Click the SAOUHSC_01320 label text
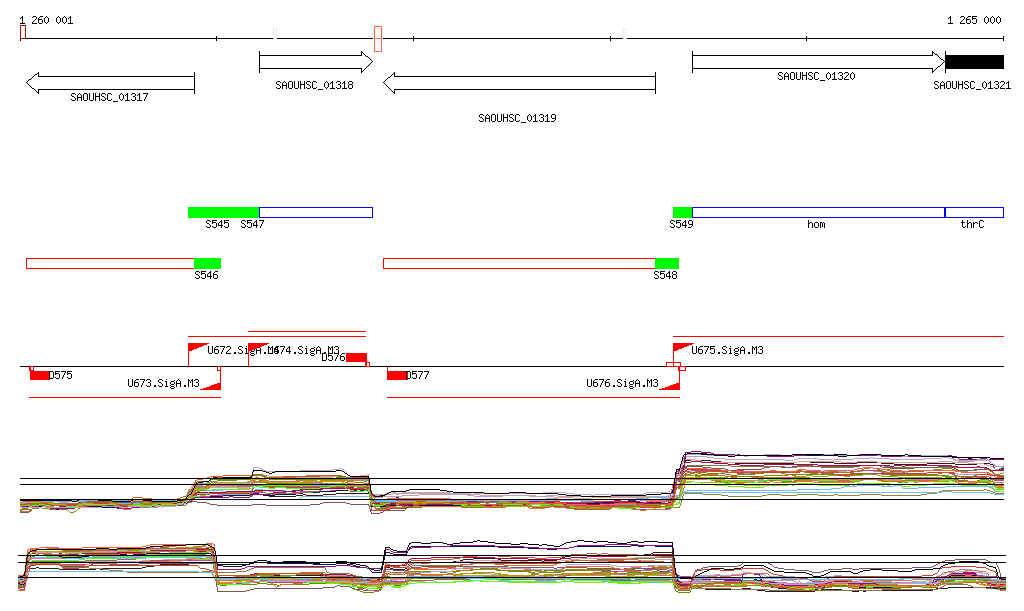 click(x=816, y=76)
